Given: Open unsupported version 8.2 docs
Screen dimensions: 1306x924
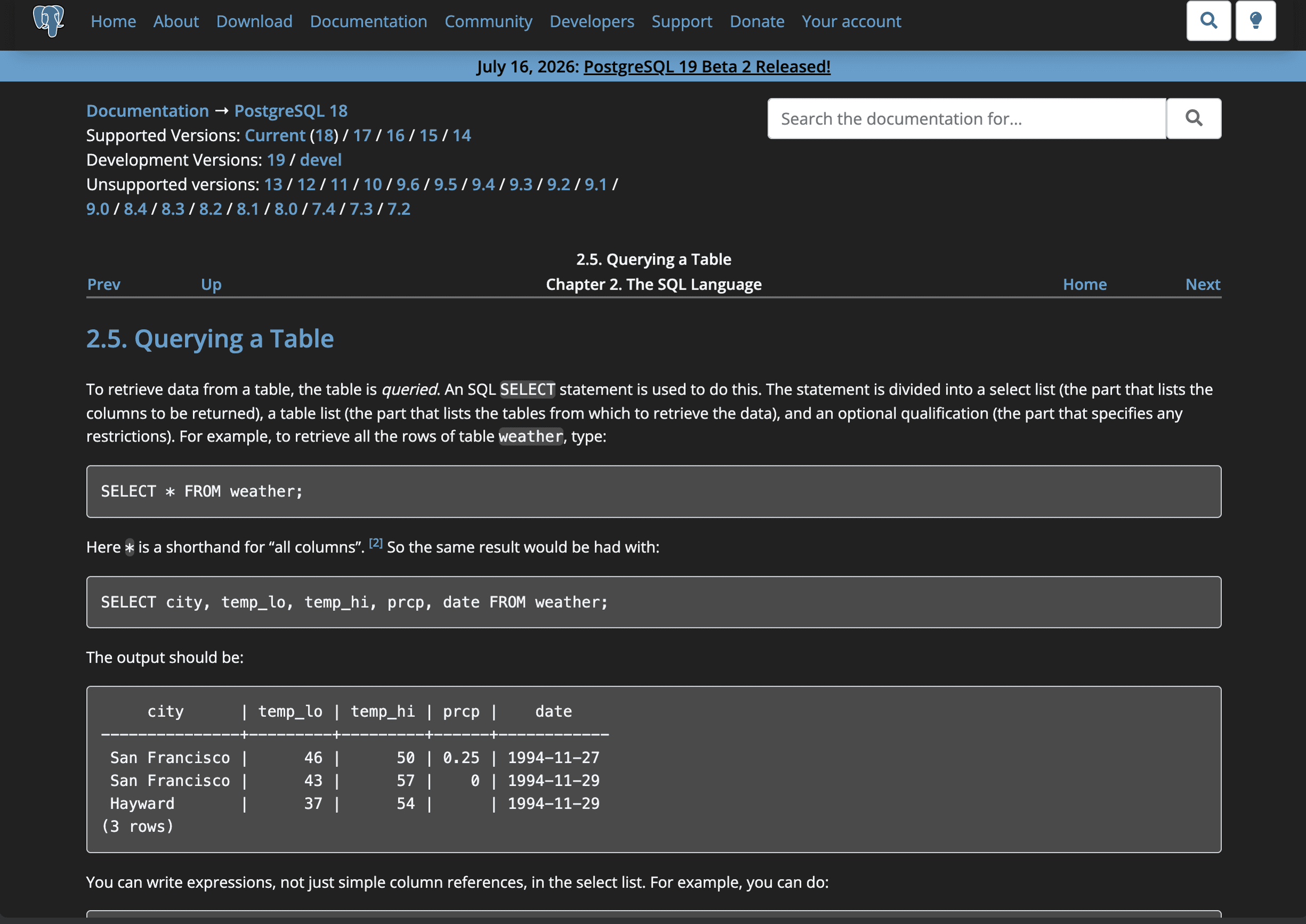Looking at the screenshot, I should [x=210, y=209].
